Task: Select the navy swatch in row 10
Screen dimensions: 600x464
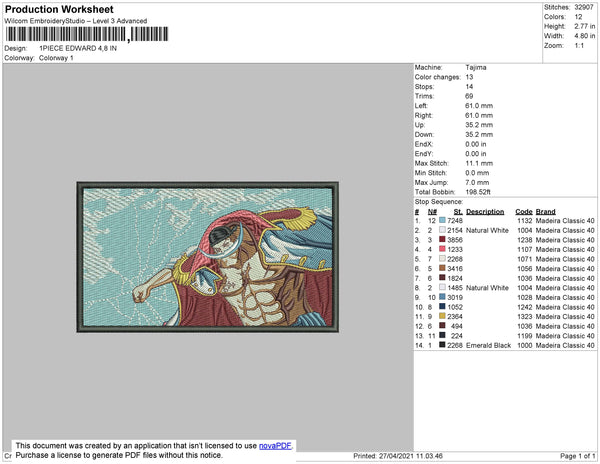Action: coord(442,307)
